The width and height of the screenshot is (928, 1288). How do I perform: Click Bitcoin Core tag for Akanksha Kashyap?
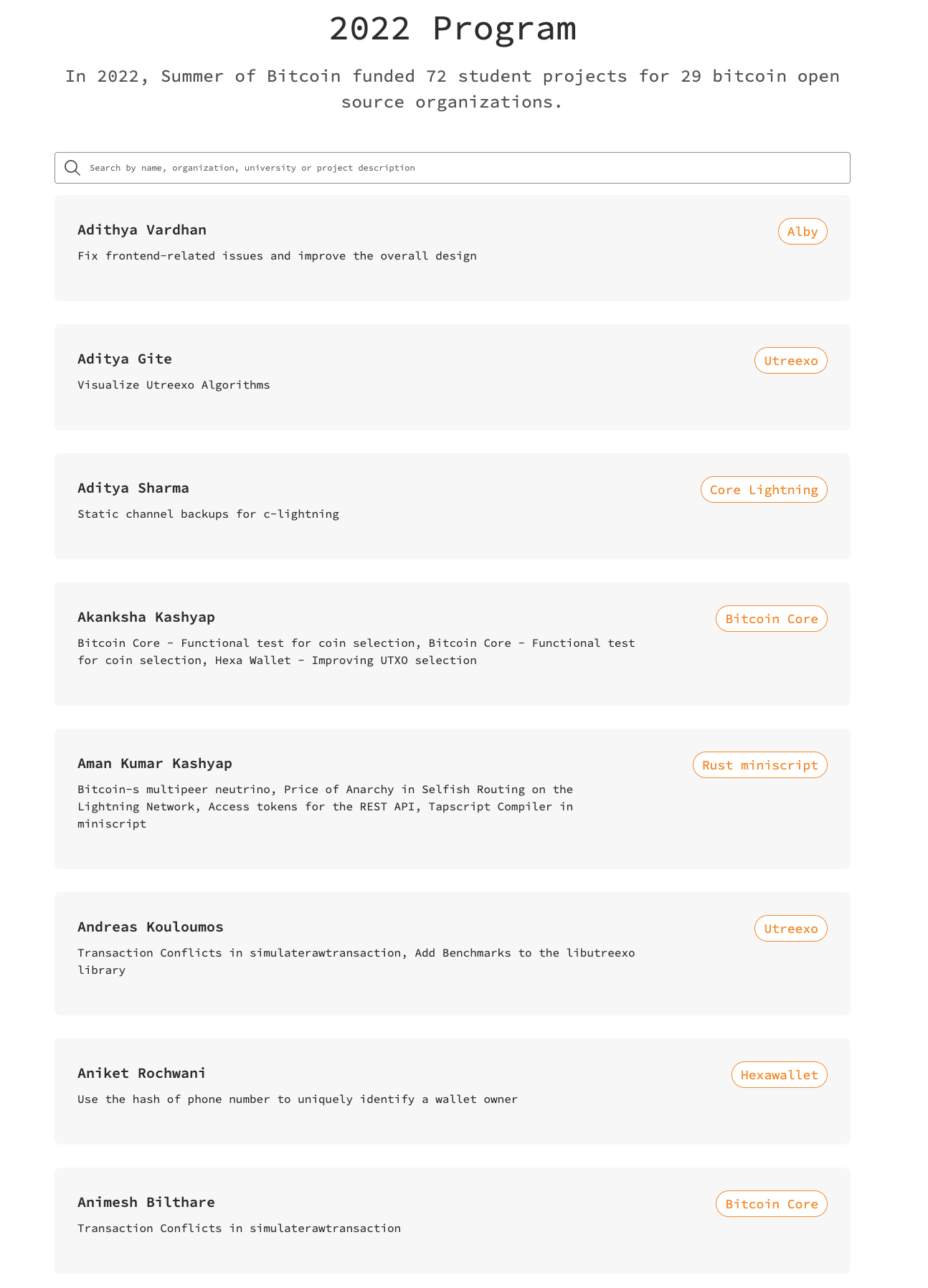[x=771, y=619]
